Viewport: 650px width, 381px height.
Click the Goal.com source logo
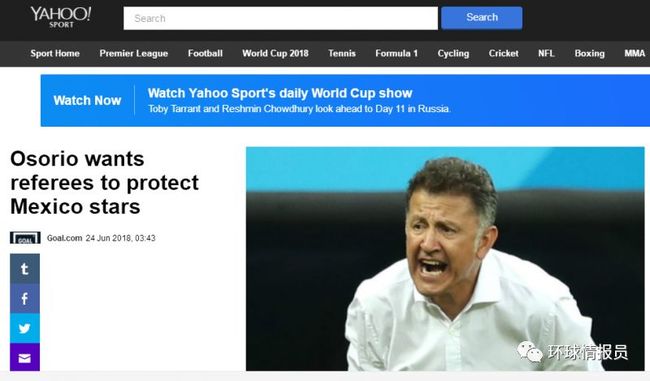pos(25,238)
